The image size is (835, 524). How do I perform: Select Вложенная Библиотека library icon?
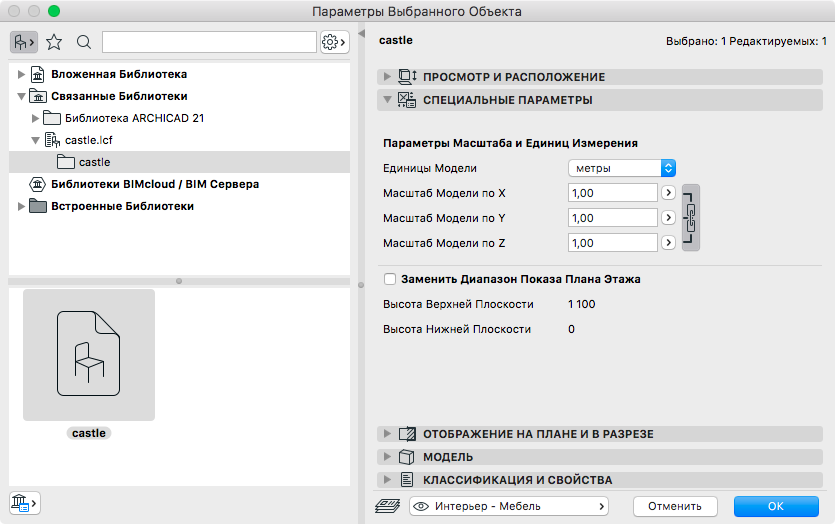[x=37, y=74]
